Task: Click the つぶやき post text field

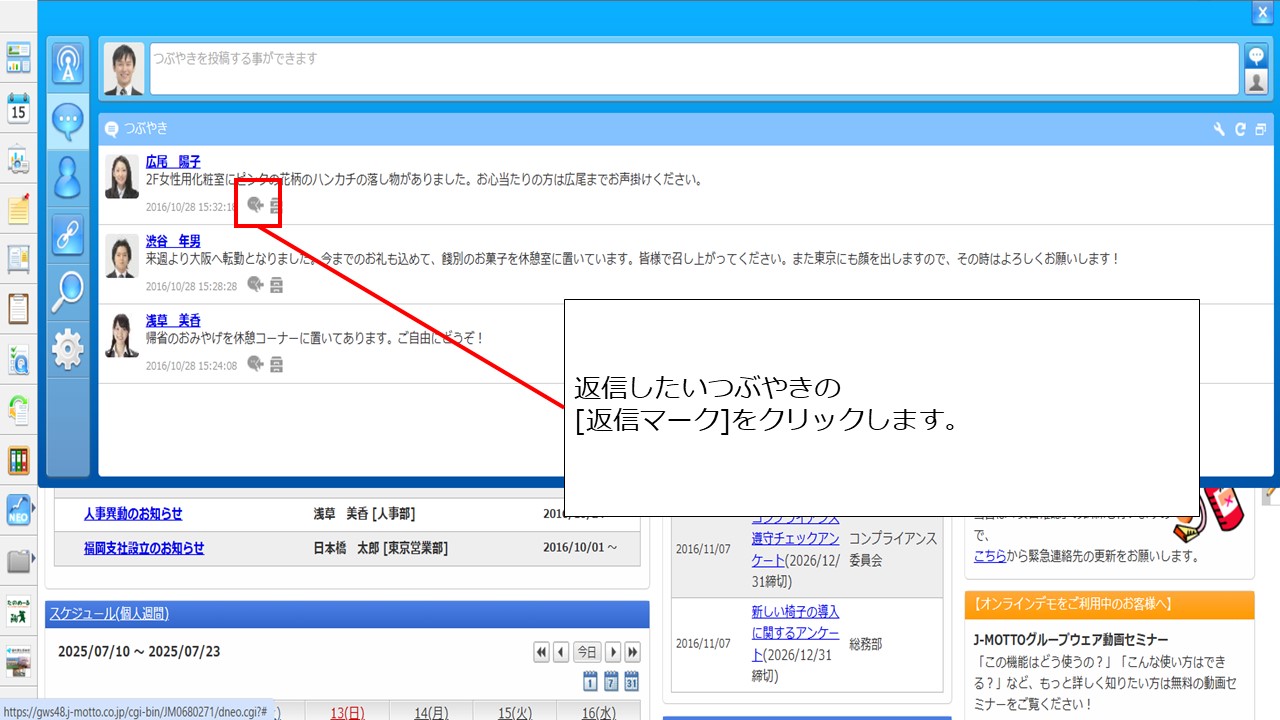Action: (694, 69)
